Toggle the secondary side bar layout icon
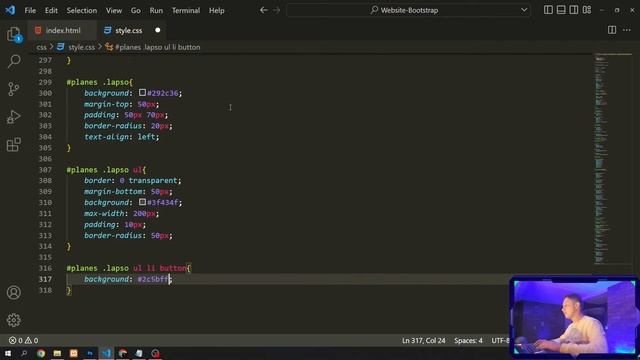The height and width of the screenshot is (360, 640). click(x=573, y=10)
